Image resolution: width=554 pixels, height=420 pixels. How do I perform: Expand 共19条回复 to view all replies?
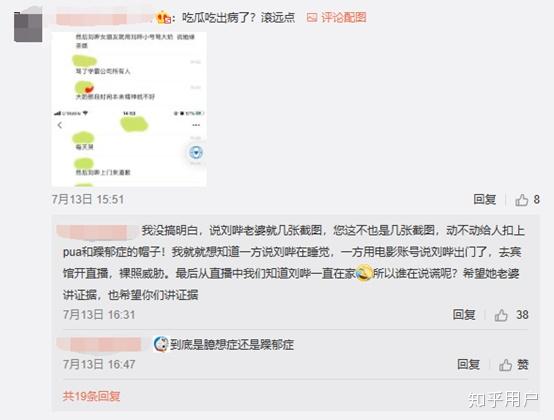click(x=92, y=396)
